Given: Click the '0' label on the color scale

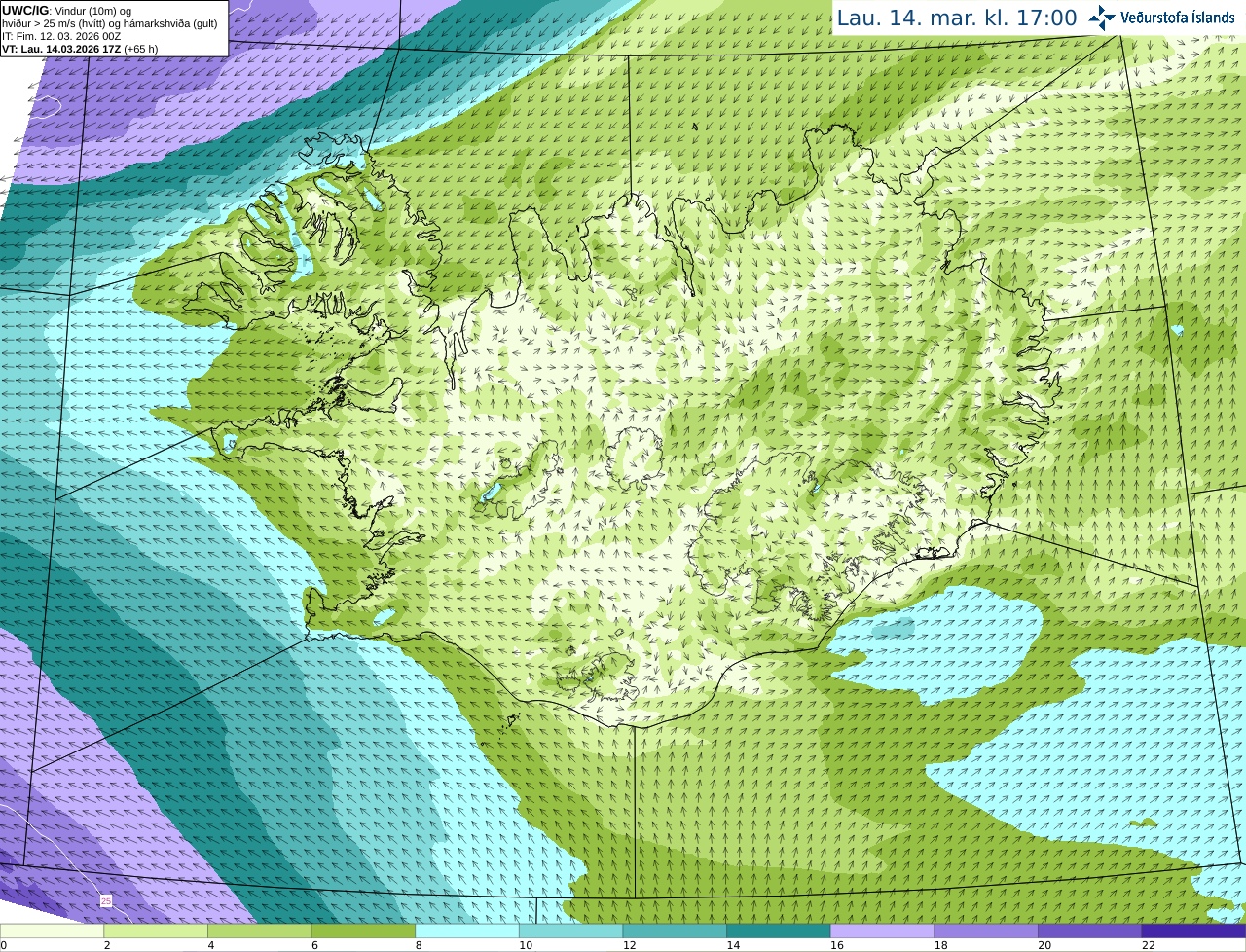Looking at the screenshot, I should [4, 945].
